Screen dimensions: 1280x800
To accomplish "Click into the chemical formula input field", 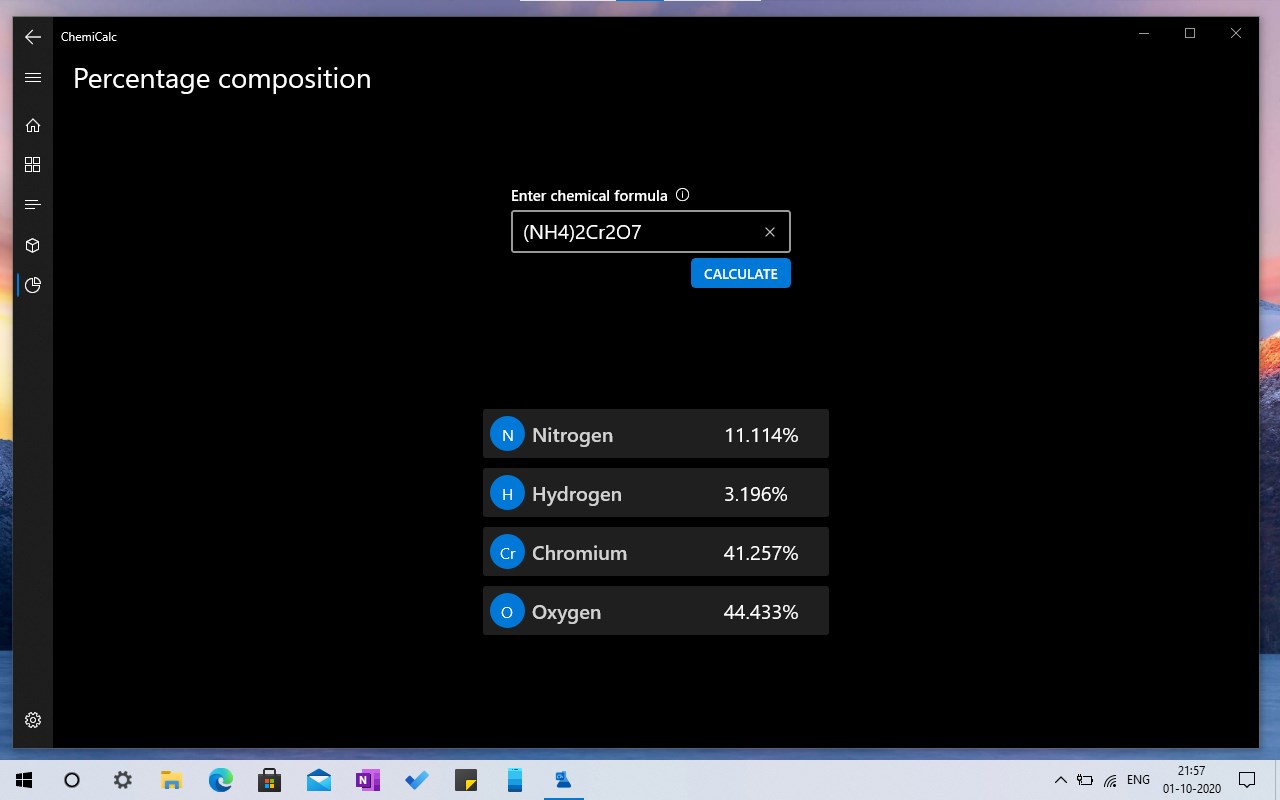I will [x=651, y=231].
